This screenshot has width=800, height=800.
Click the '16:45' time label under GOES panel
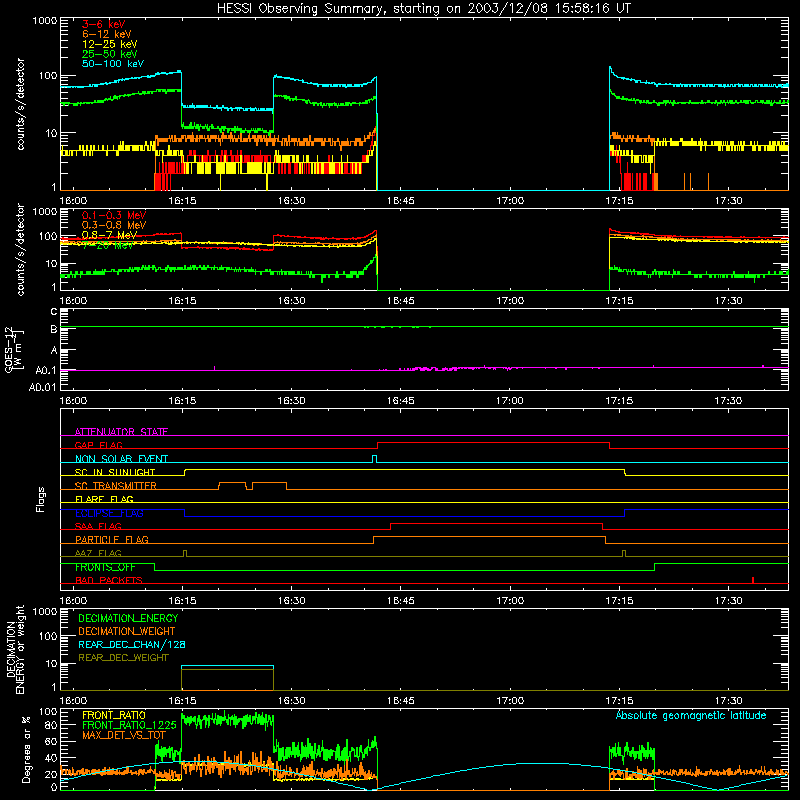click(401, 401)
